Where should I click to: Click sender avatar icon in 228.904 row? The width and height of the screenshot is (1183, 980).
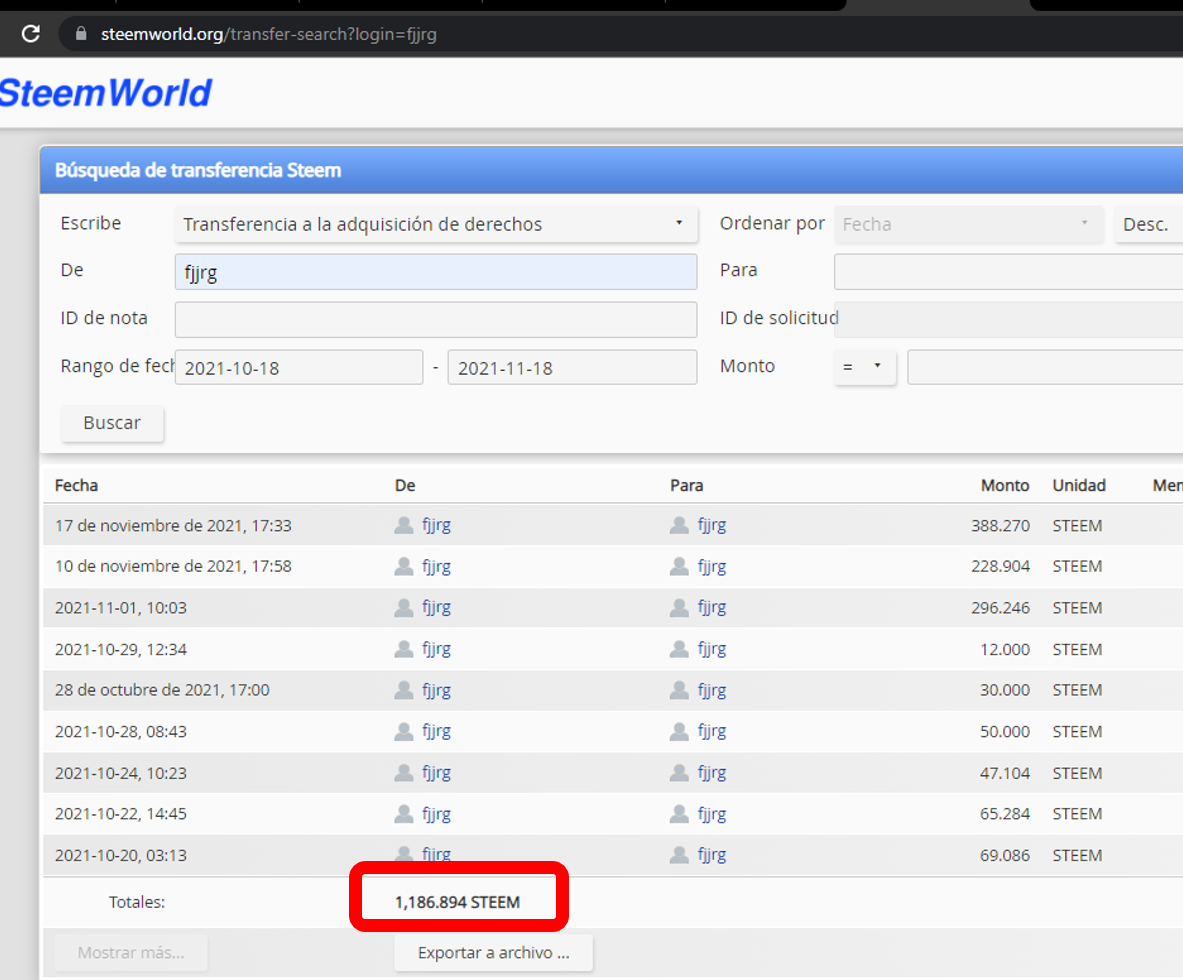404,566
